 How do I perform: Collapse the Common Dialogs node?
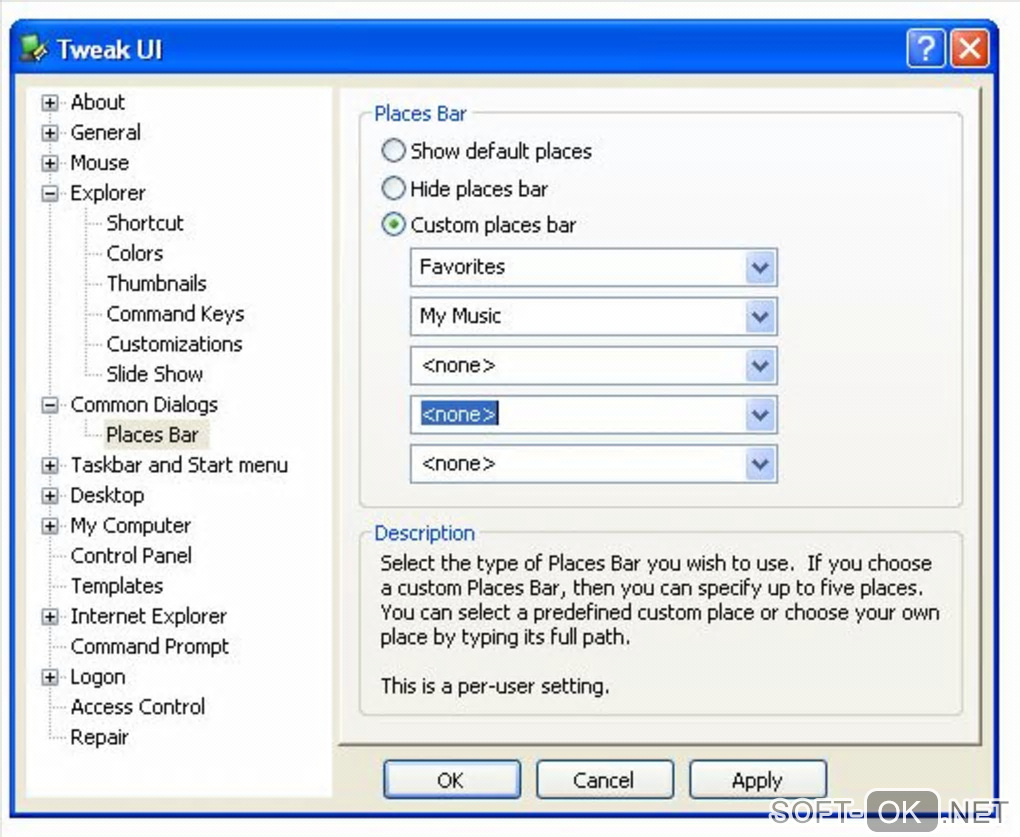[x=50, y=405]
